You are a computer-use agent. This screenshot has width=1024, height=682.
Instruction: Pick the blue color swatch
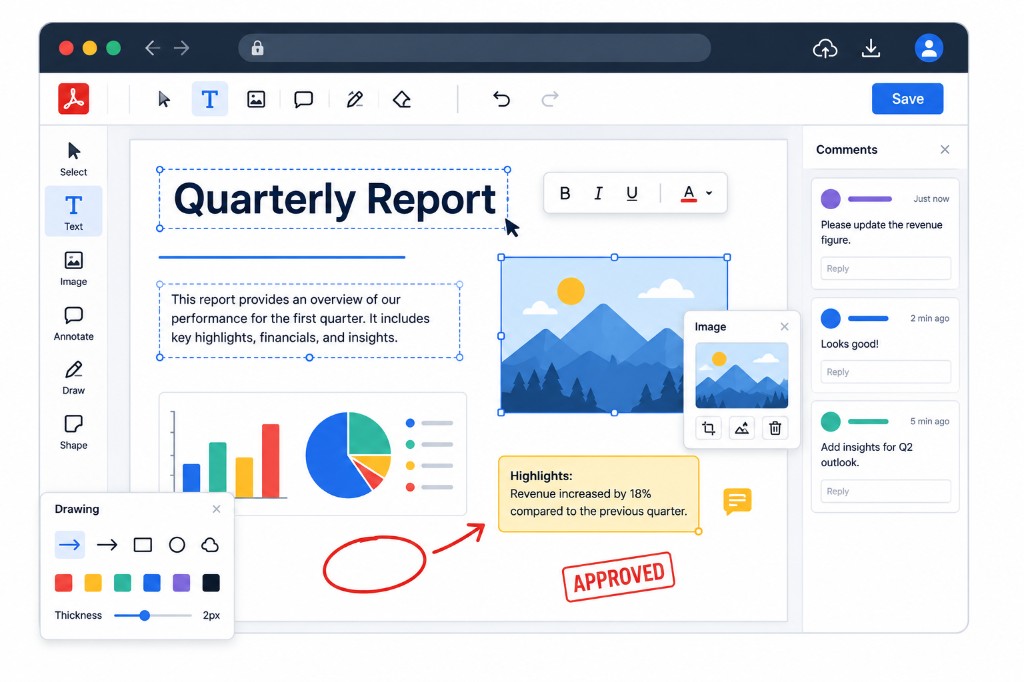click(152, 583)
